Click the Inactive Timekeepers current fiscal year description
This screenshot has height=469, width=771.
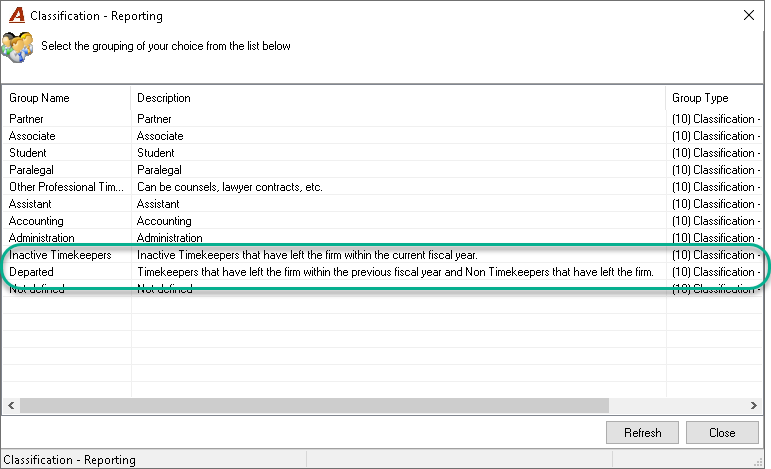pyautogui.click(x=307, y=255)
